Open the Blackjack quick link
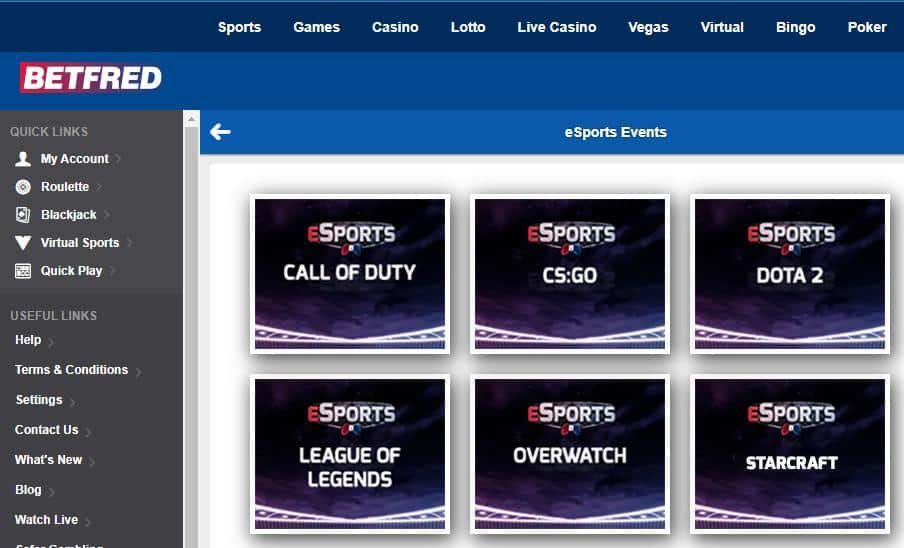This screenshot has height=548, width=904. 69,214
